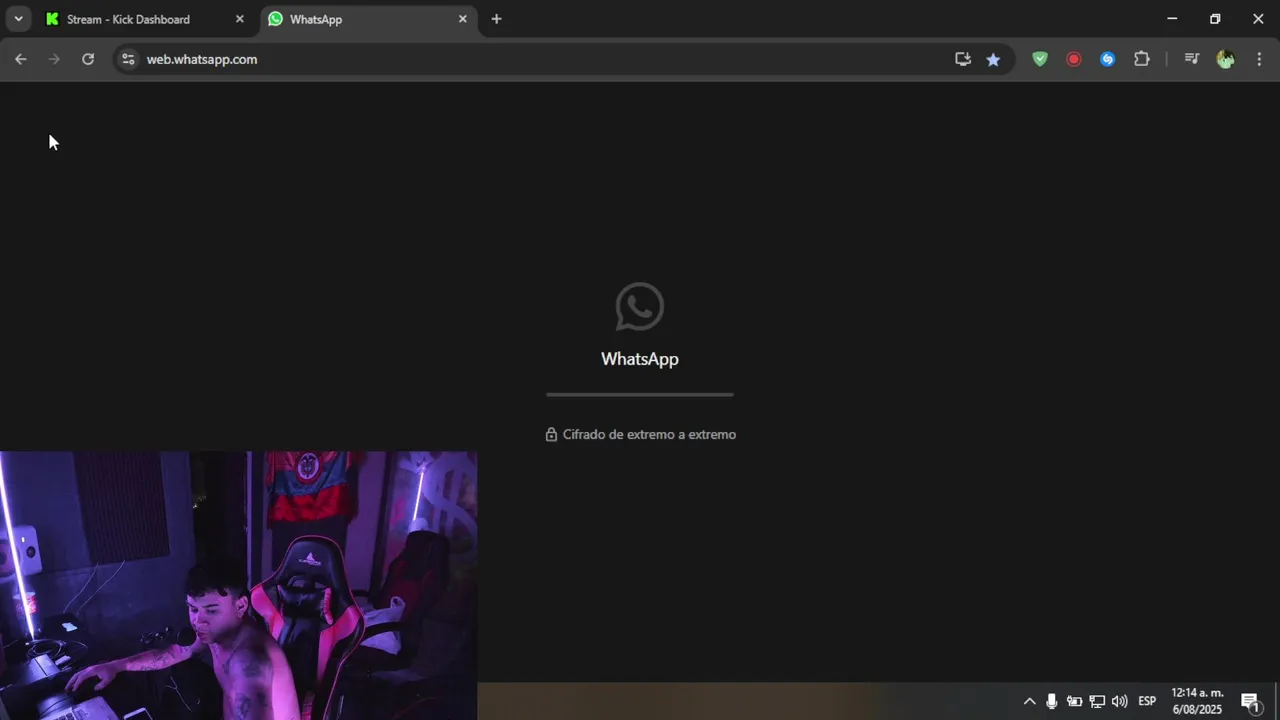The image size is (1280, 720).
Task: Open the Chrome profile avatar
Action: [1225, 59]
